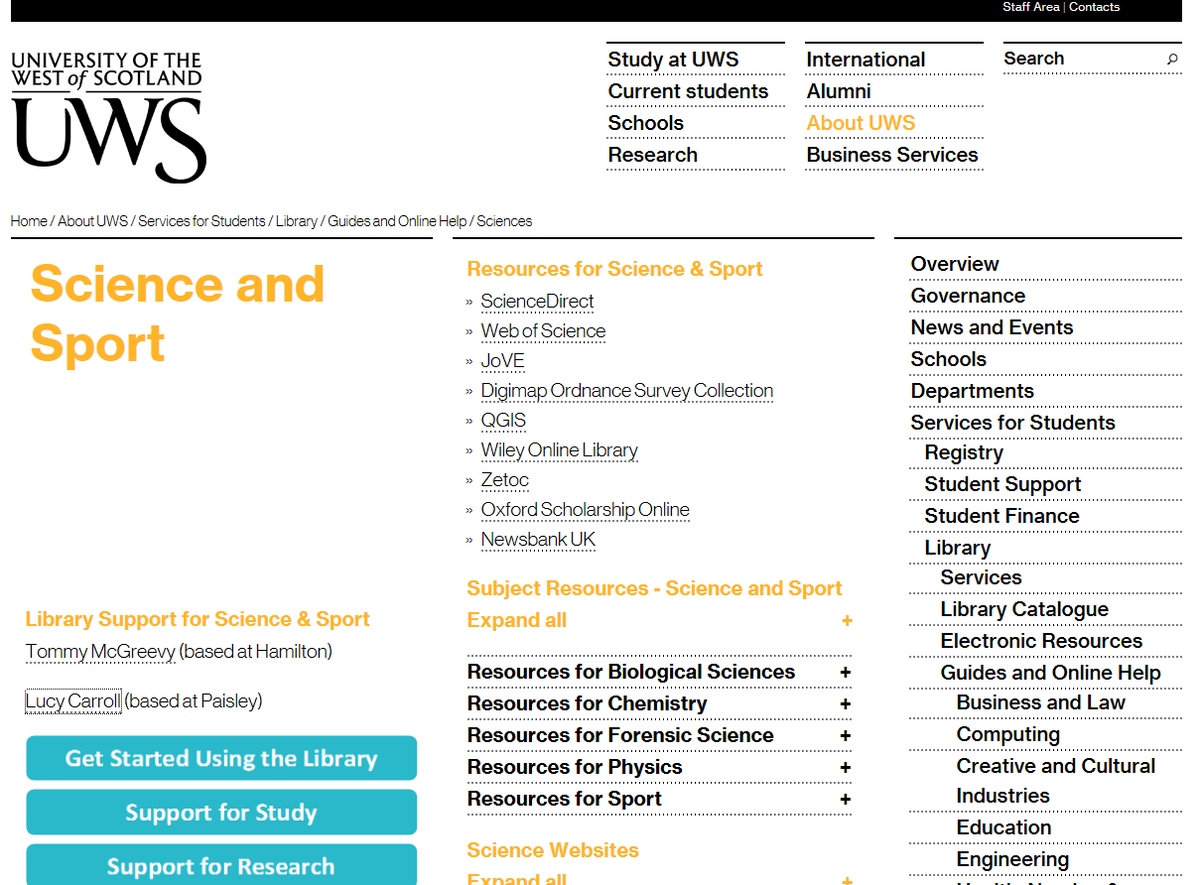The width and height of the screenshot is (1200, 885).
Task: Open the Study at UWS menu
Action: coord(672,60)
